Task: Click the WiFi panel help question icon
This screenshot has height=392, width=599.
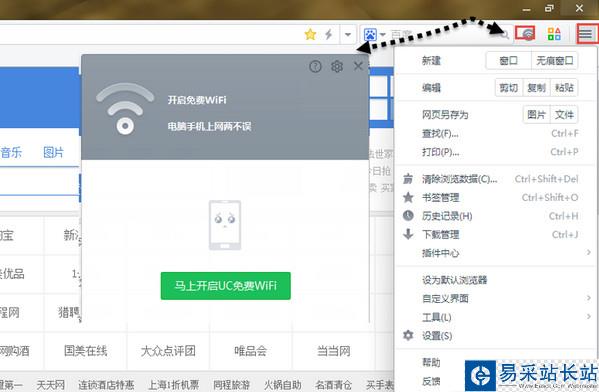Action: click(x=315, y=66)
